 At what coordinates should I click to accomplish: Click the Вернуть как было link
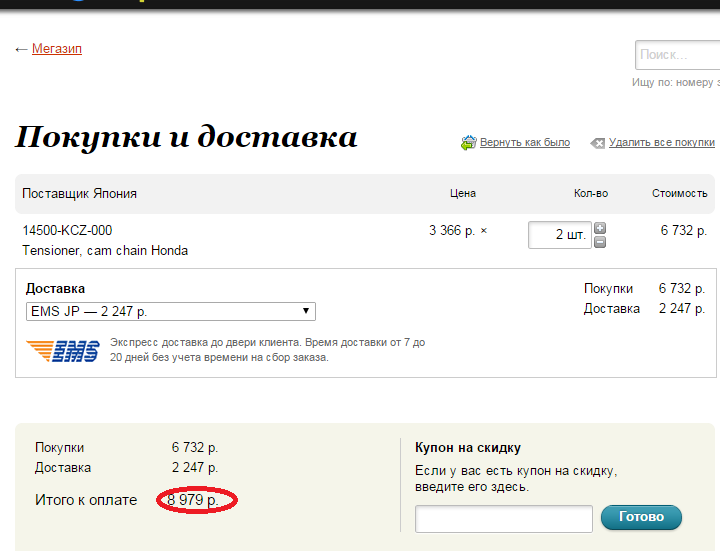(525, 142)
